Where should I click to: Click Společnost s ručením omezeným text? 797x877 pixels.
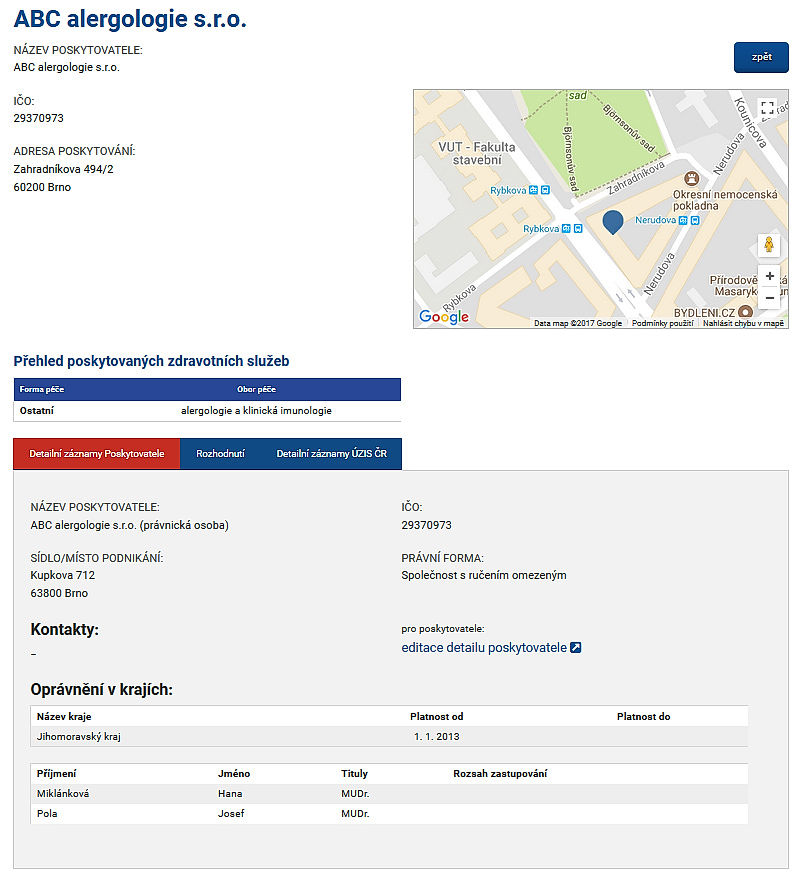click(484, 575)
